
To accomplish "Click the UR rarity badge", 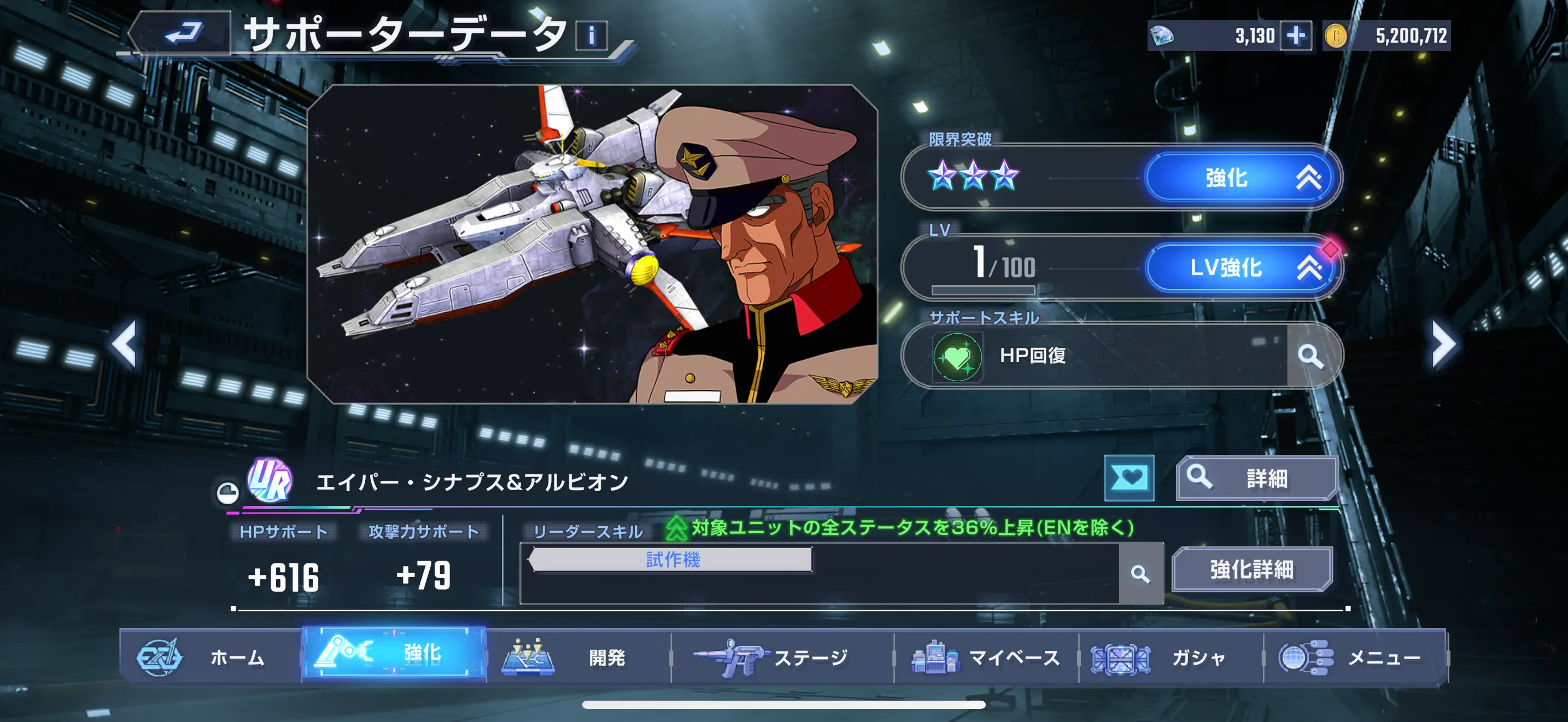I will [x=269, y=480].
